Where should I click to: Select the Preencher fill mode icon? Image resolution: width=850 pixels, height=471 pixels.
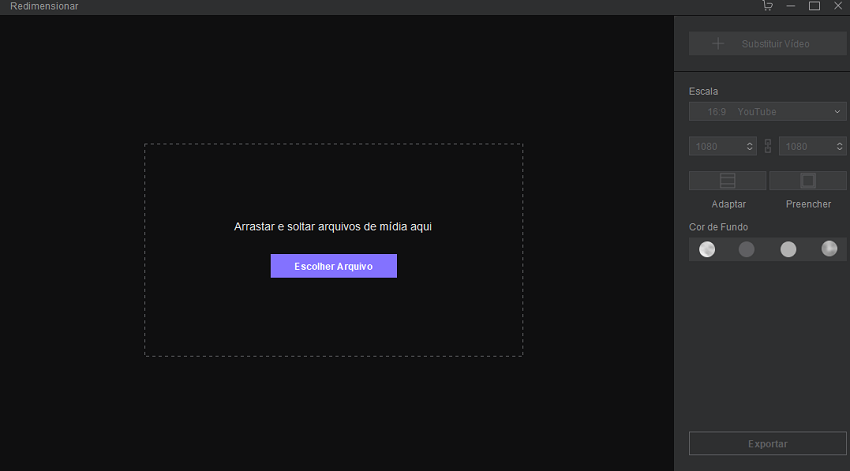pos(808,181)
